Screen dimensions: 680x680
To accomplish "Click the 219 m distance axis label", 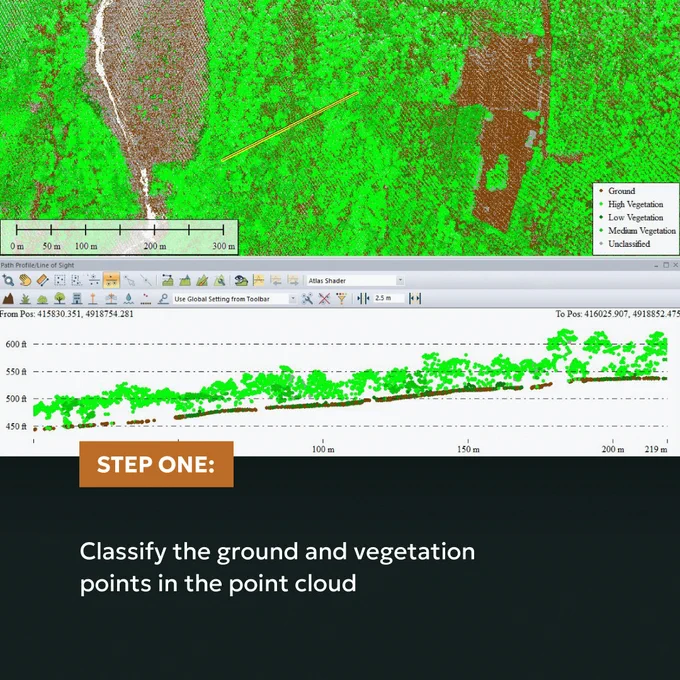I will tap(656, 449).
